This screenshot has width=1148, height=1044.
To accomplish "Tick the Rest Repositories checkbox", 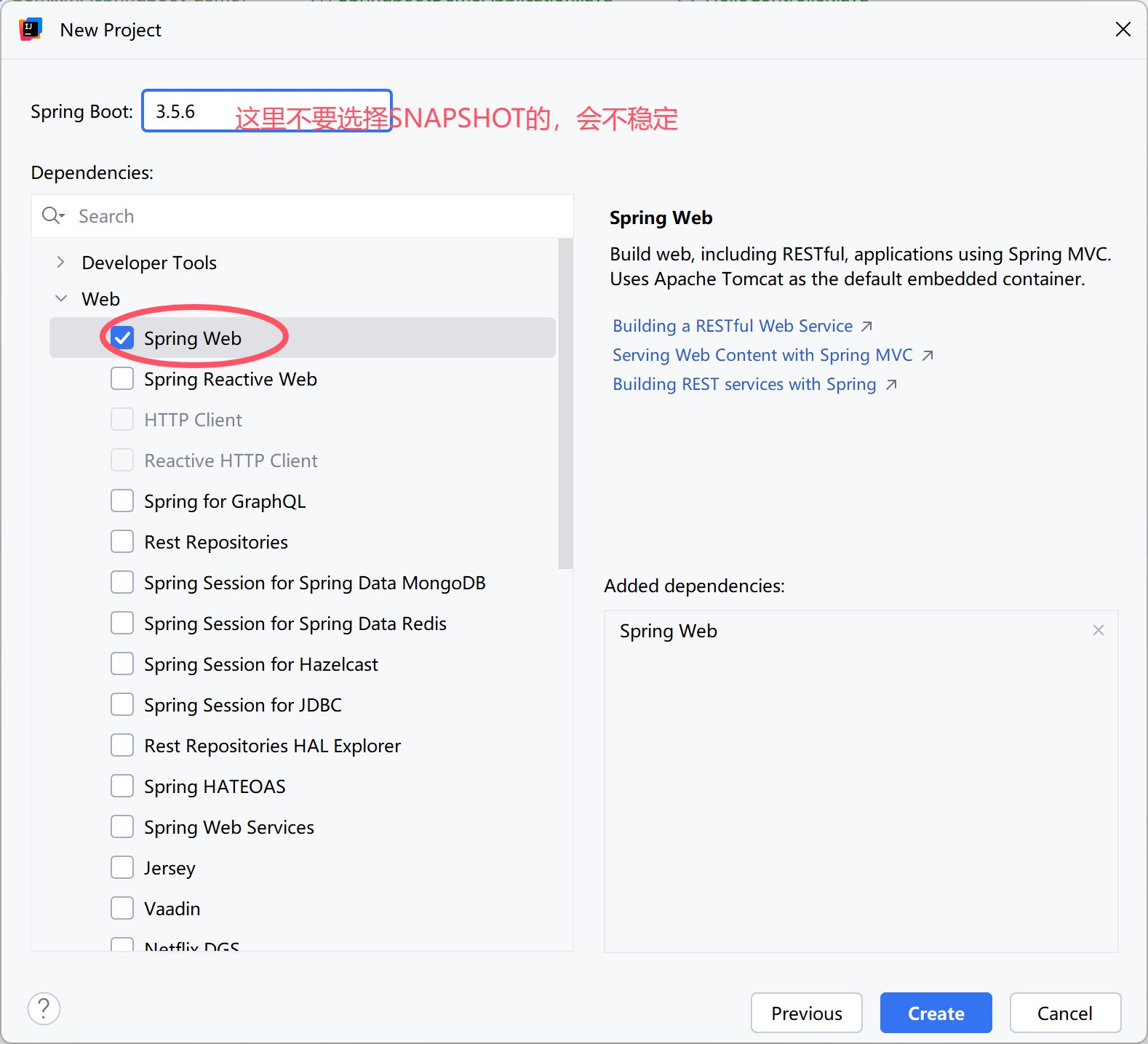I will point(122,541).
